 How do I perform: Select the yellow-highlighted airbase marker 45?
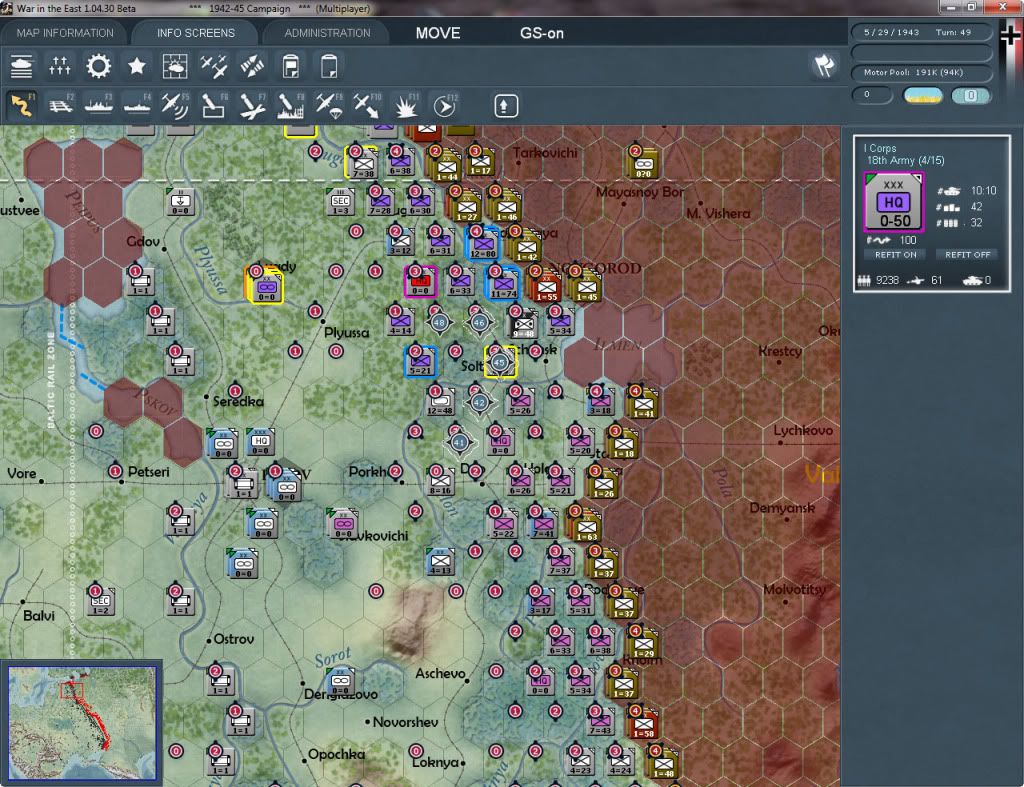click(500, 362)
